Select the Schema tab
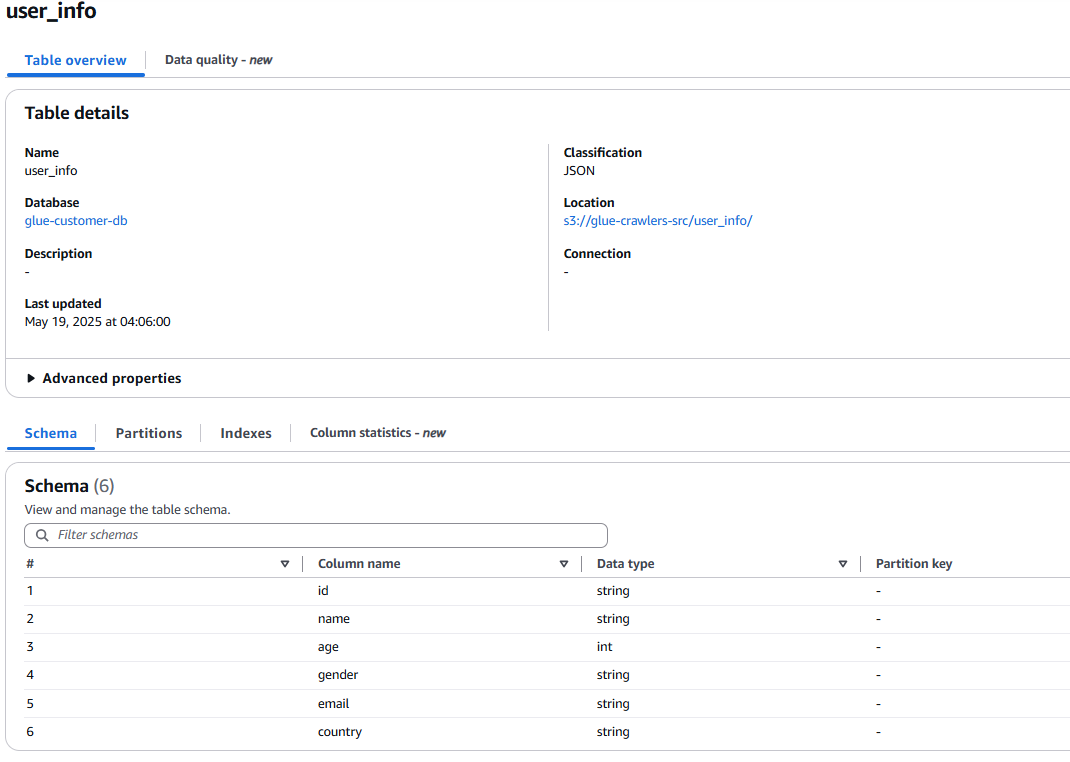Image resolution: width=1070 pixels, height=762 pixels. (51, 433)
